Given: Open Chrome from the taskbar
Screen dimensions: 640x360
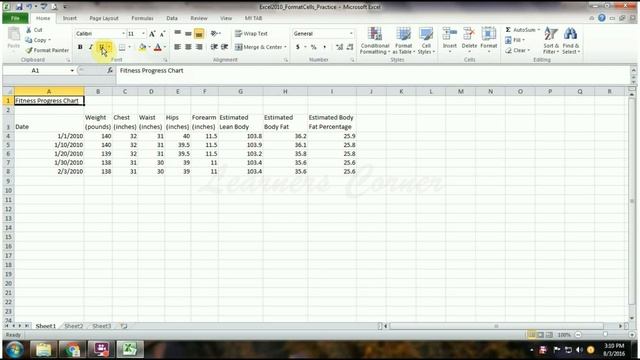Looking at the screenshot, I should point(72,350).
